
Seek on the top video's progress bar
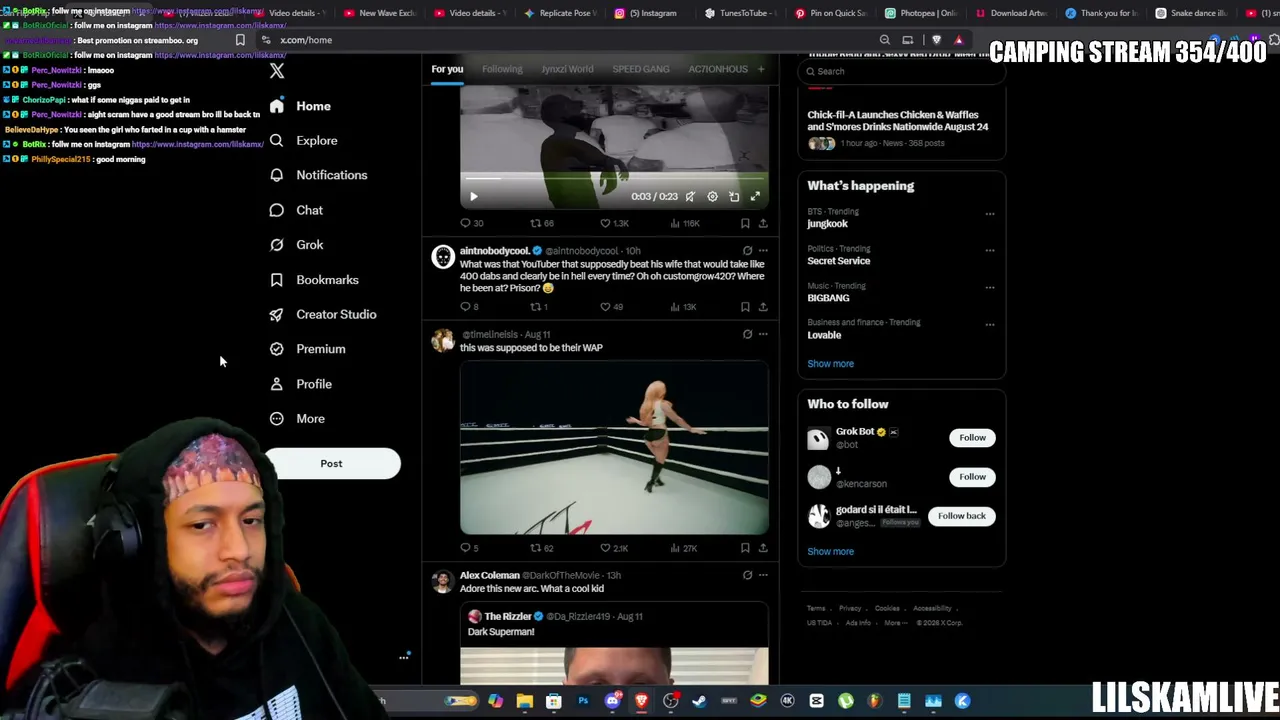[614, 180]
